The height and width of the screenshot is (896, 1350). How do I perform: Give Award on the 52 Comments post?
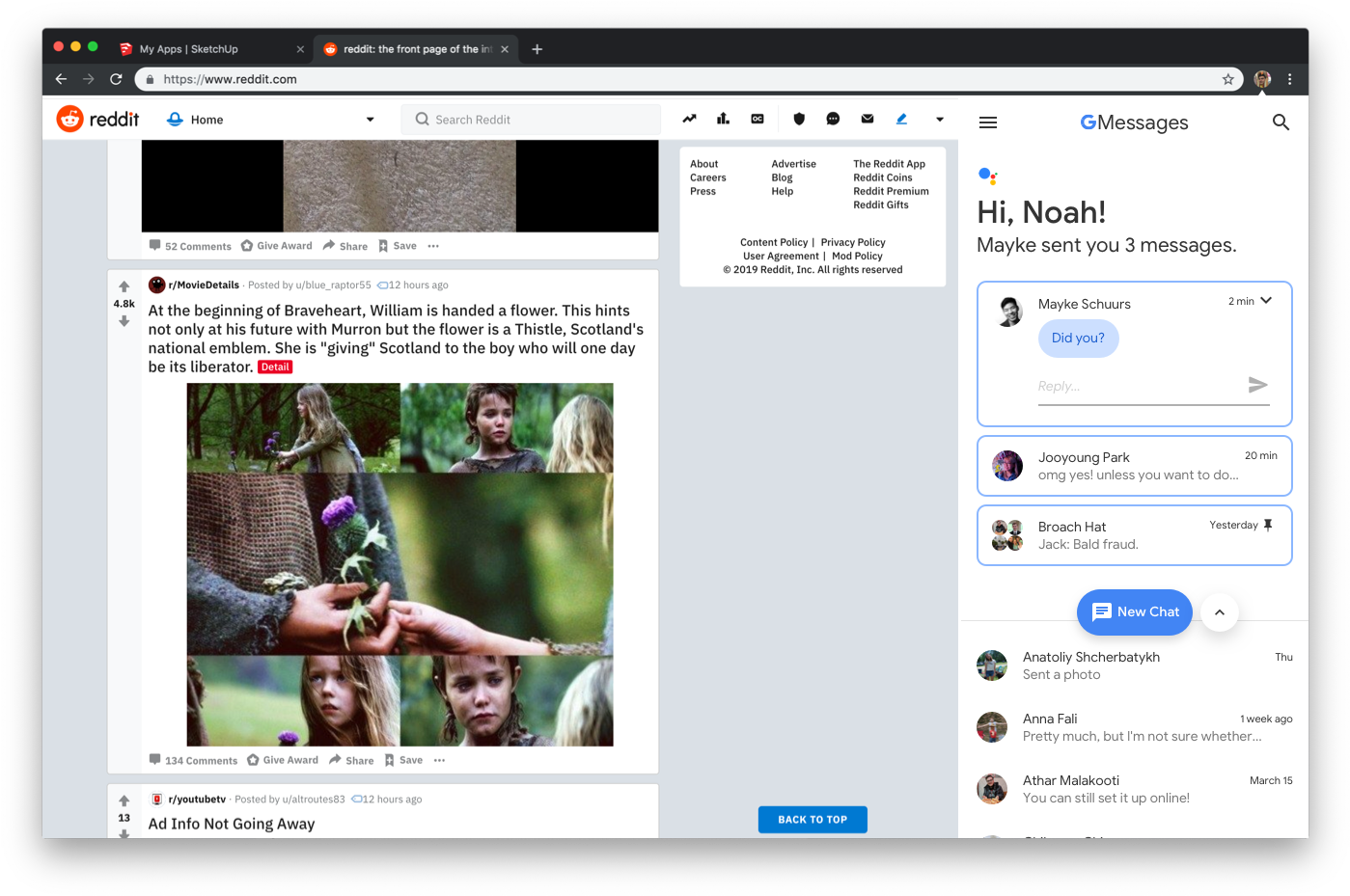tap(277, 246)
